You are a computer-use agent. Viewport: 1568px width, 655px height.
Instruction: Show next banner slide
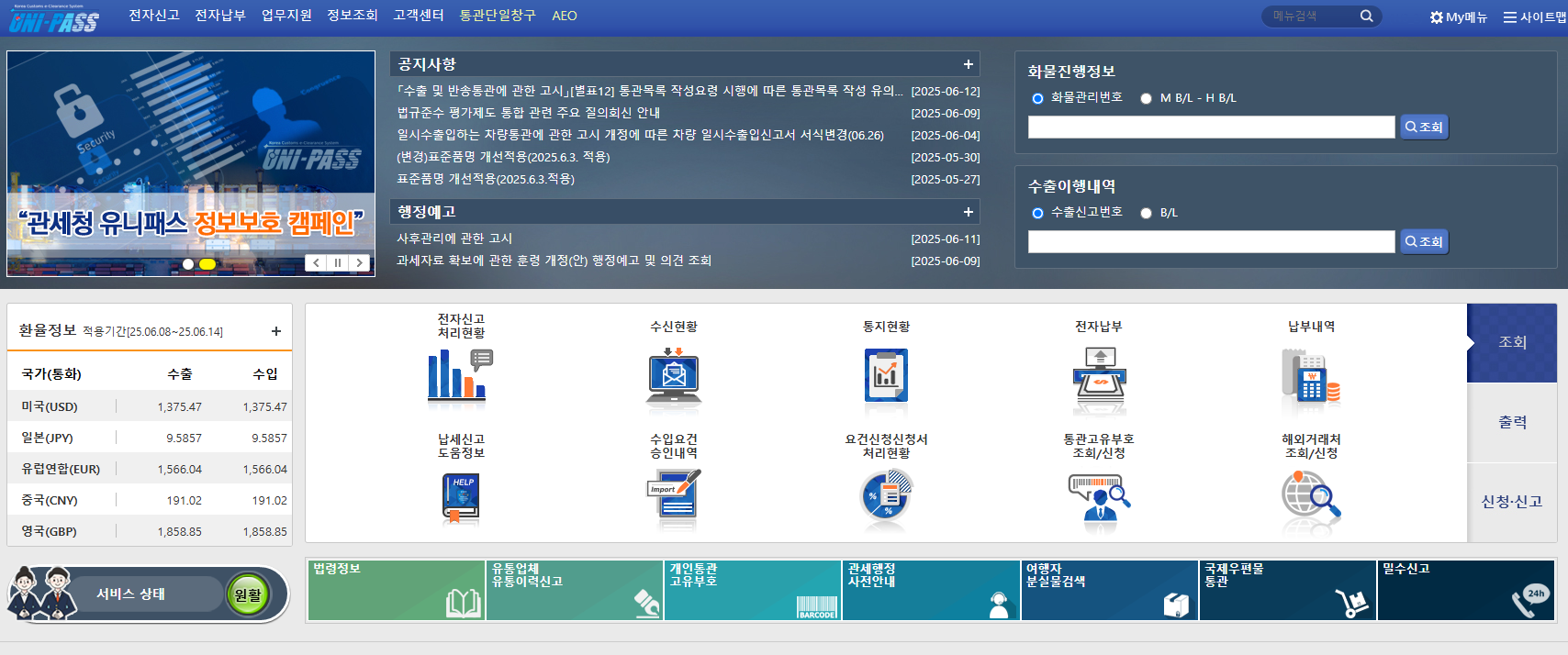360,262
